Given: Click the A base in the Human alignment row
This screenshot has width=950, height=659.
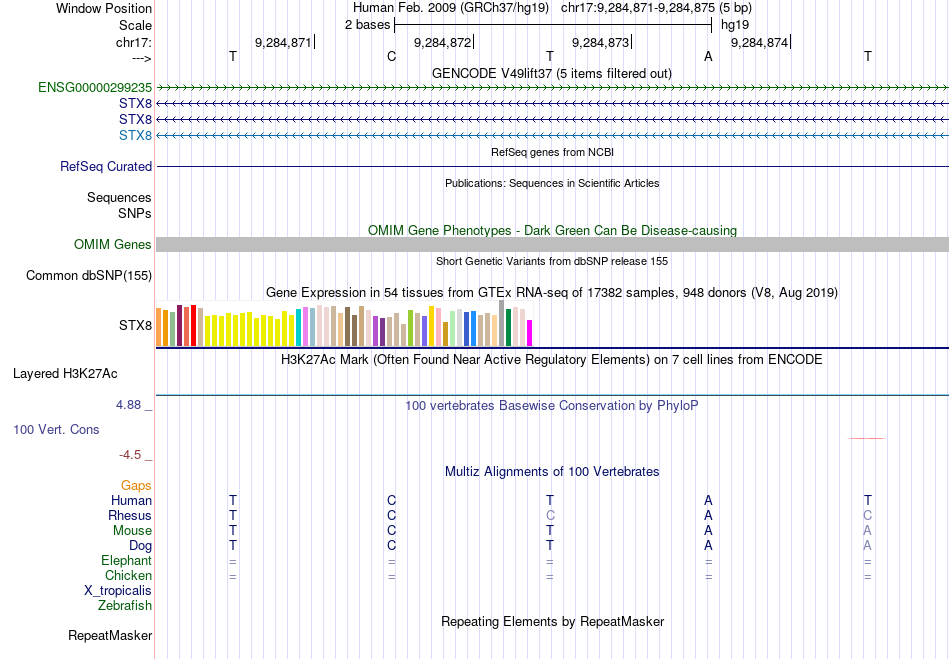Looking at the screenshot, I should 708,500.
